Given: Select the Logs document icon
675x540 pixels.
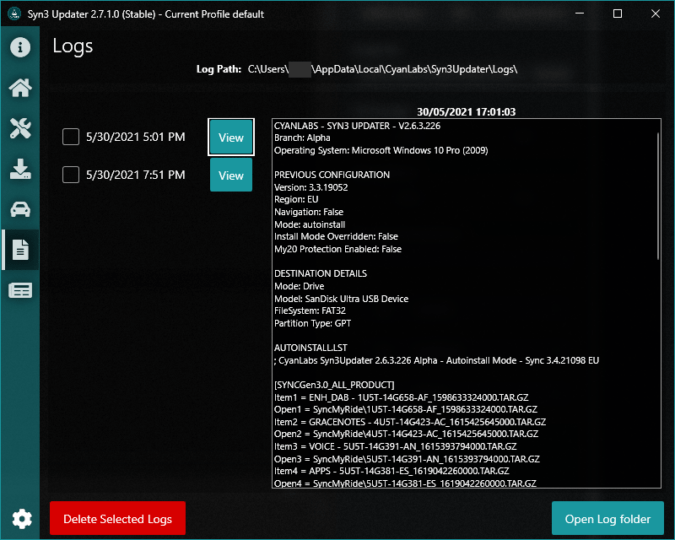Looking at the screenshot, I should [20, 250].
